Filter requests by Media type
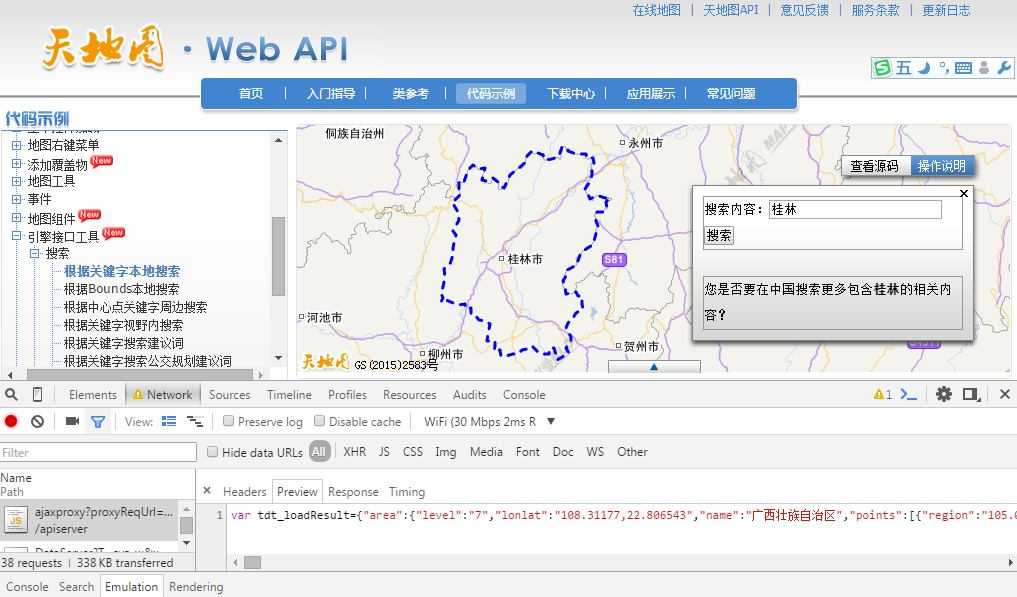 click(486, 452)
